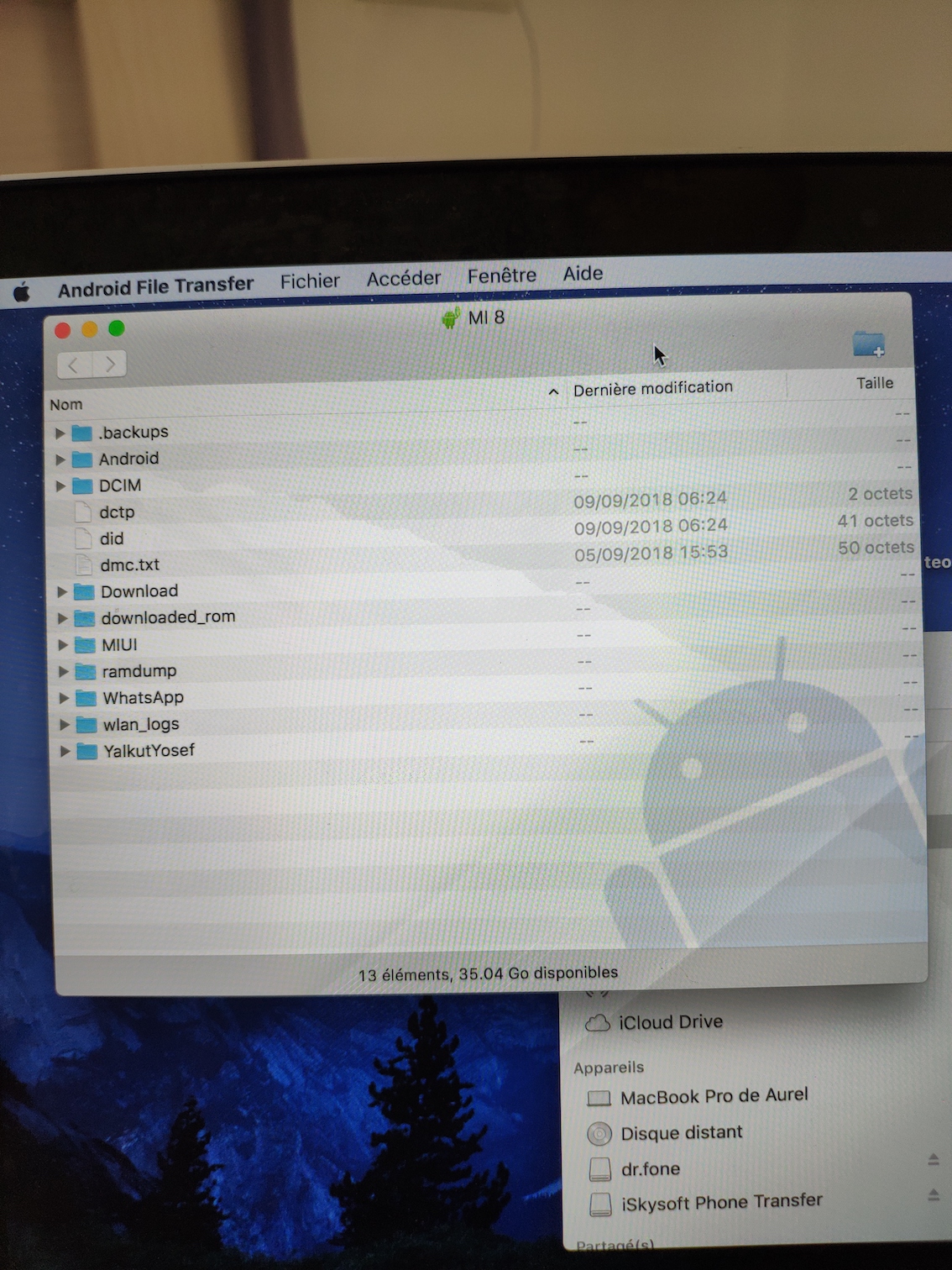
Task: Open the Fenêtre menu
Action: [502, 276]
